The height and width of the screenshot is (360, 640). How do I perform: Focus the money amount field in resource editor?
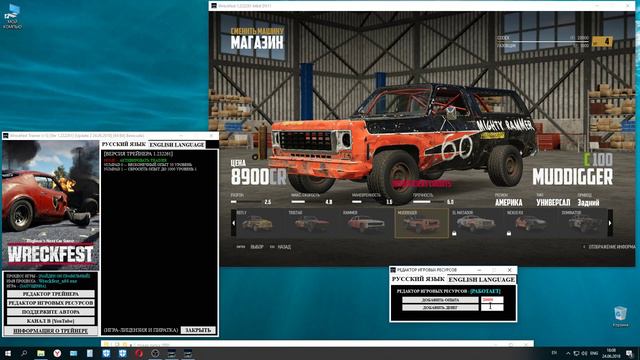point(492,307)
